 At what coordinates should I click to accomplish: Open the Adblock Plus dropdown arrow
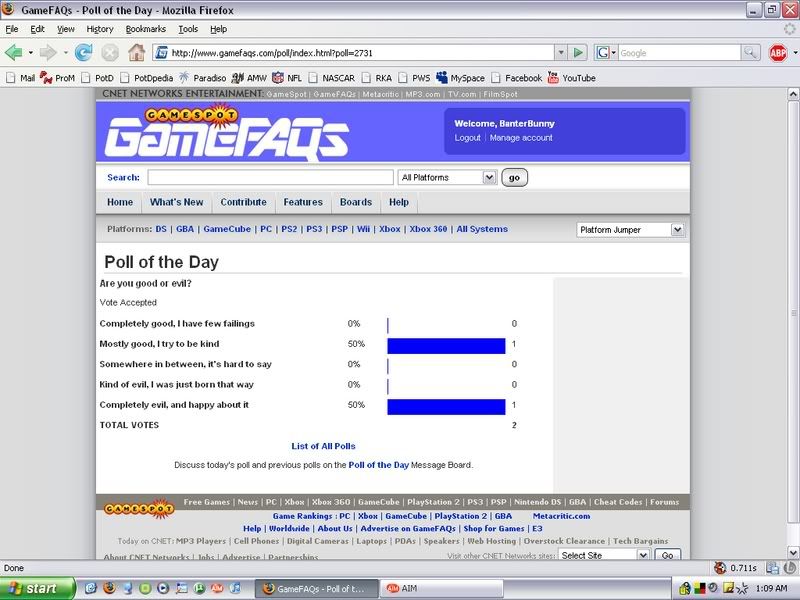[794, 53]
